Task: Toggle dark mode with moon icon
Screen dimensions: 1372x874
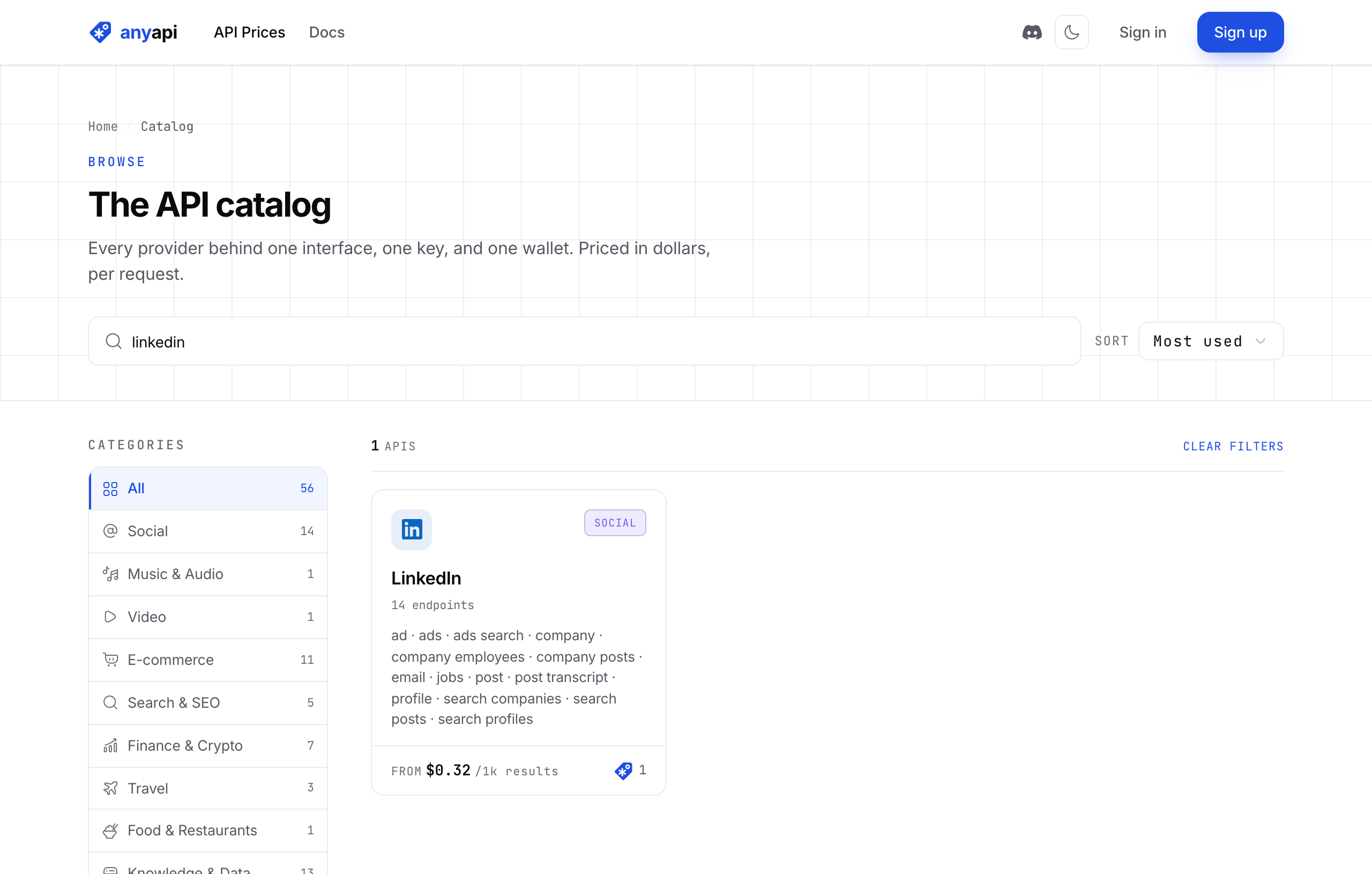Action: 1071,33
